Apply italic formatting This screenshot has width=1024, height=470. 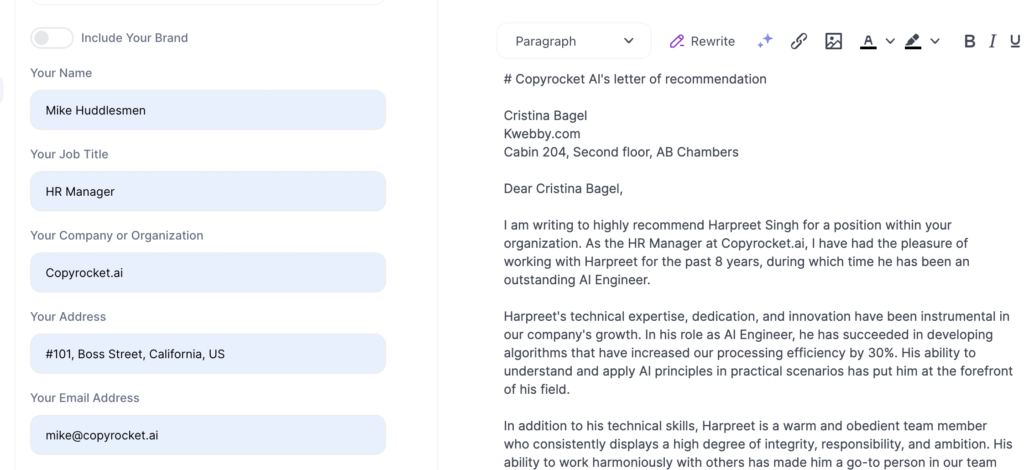(x=992, y=41)
